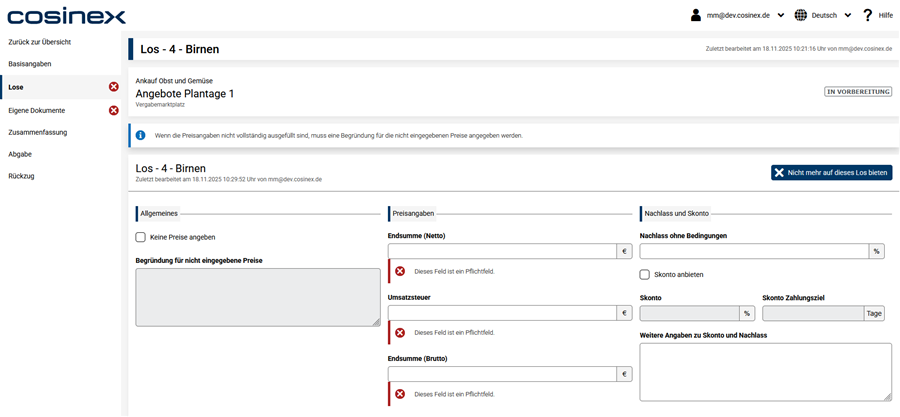
Task: Click the user account profile icon
Action: coord(696,15)
